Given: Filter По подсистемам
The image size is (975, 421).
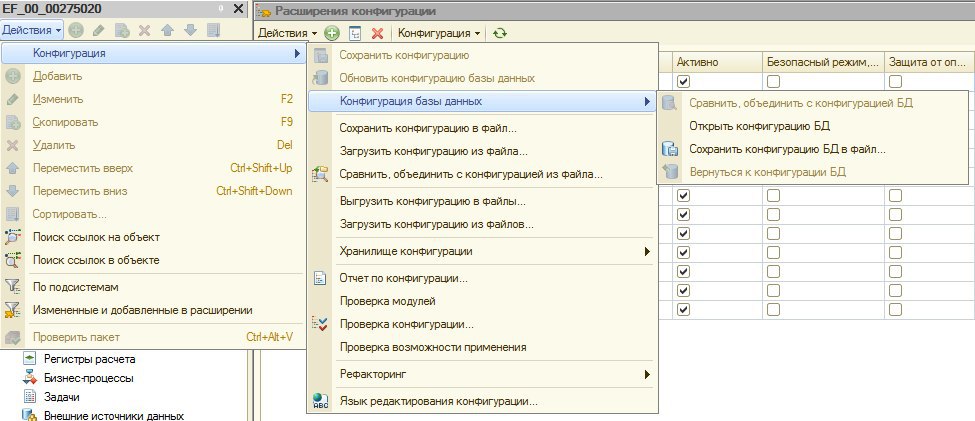Looking at the screenshot, I should (154, 287).
